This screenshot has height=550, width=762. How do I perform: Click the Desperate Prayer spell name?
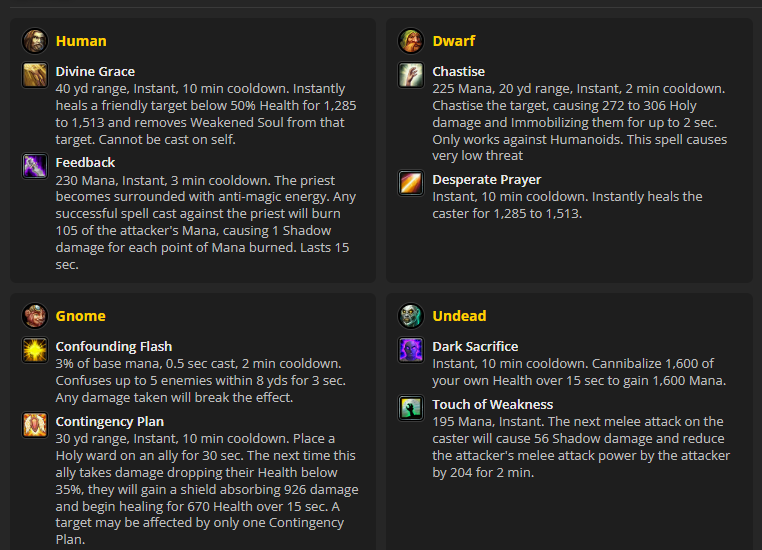point(486,179)
